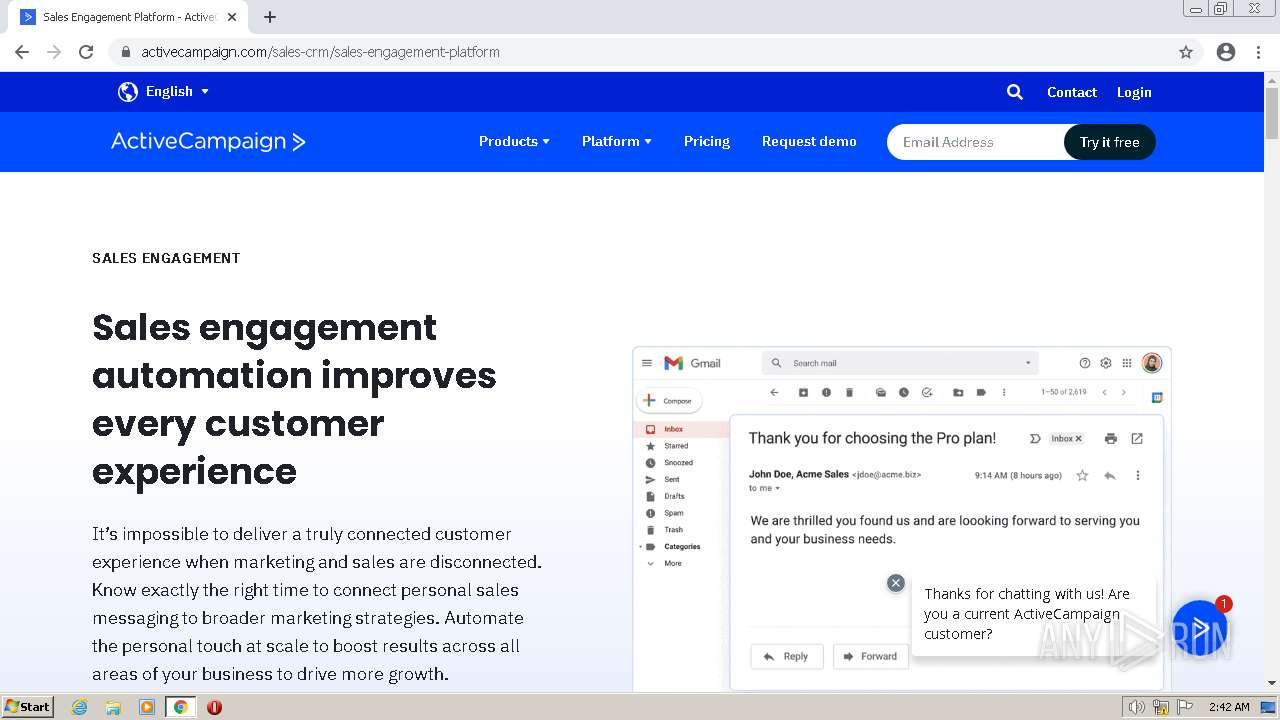This screenshot has width=1280, height=720.
Task: Click the Gmail inbox illustration image
Action: point(901,518)
